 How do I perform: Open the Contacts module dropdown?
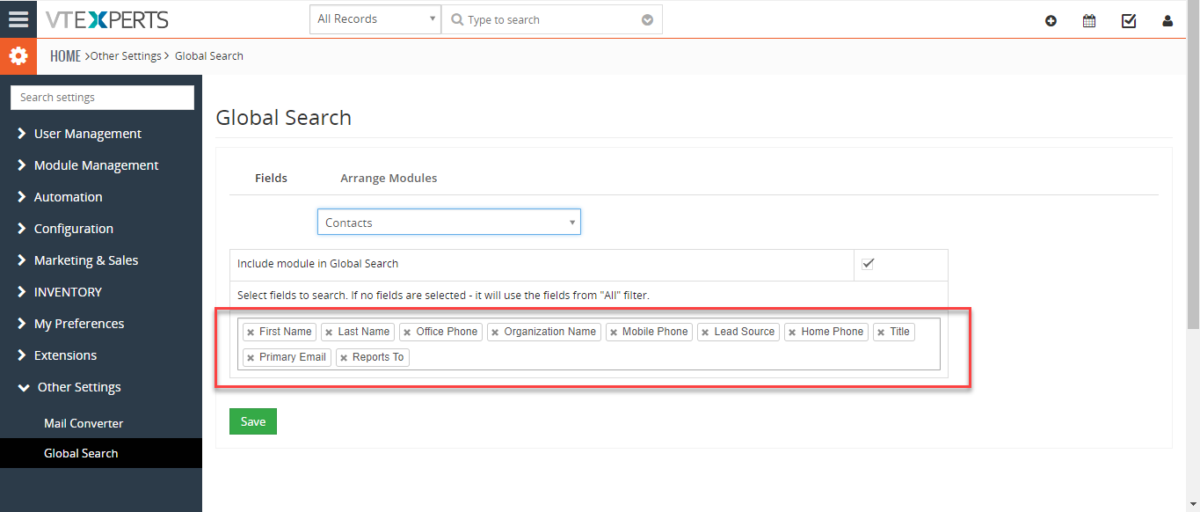449,222
